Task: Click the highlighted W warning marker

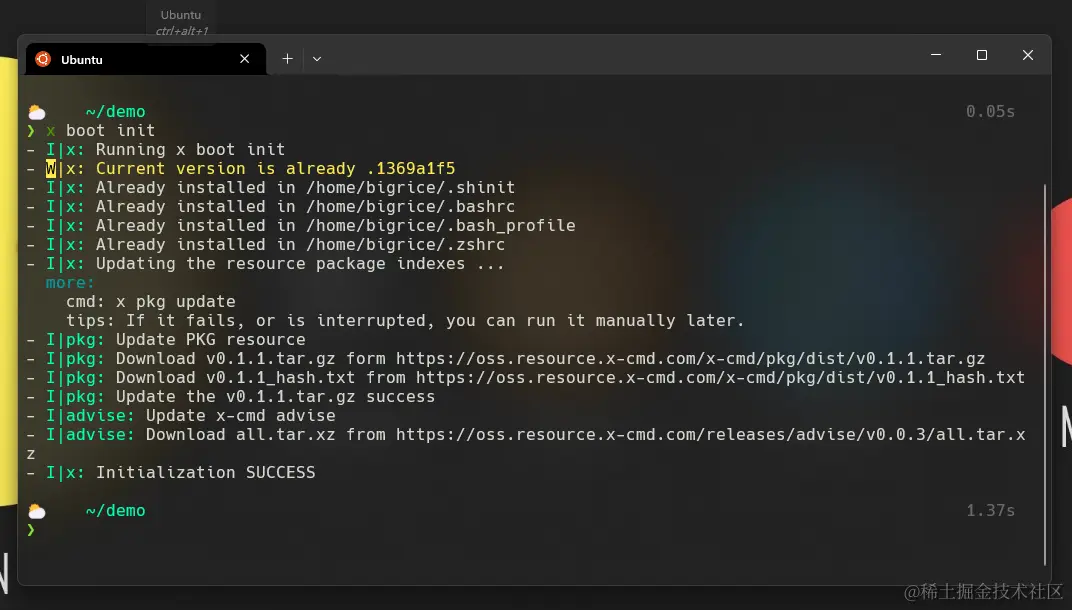Action: coord(51,169)
